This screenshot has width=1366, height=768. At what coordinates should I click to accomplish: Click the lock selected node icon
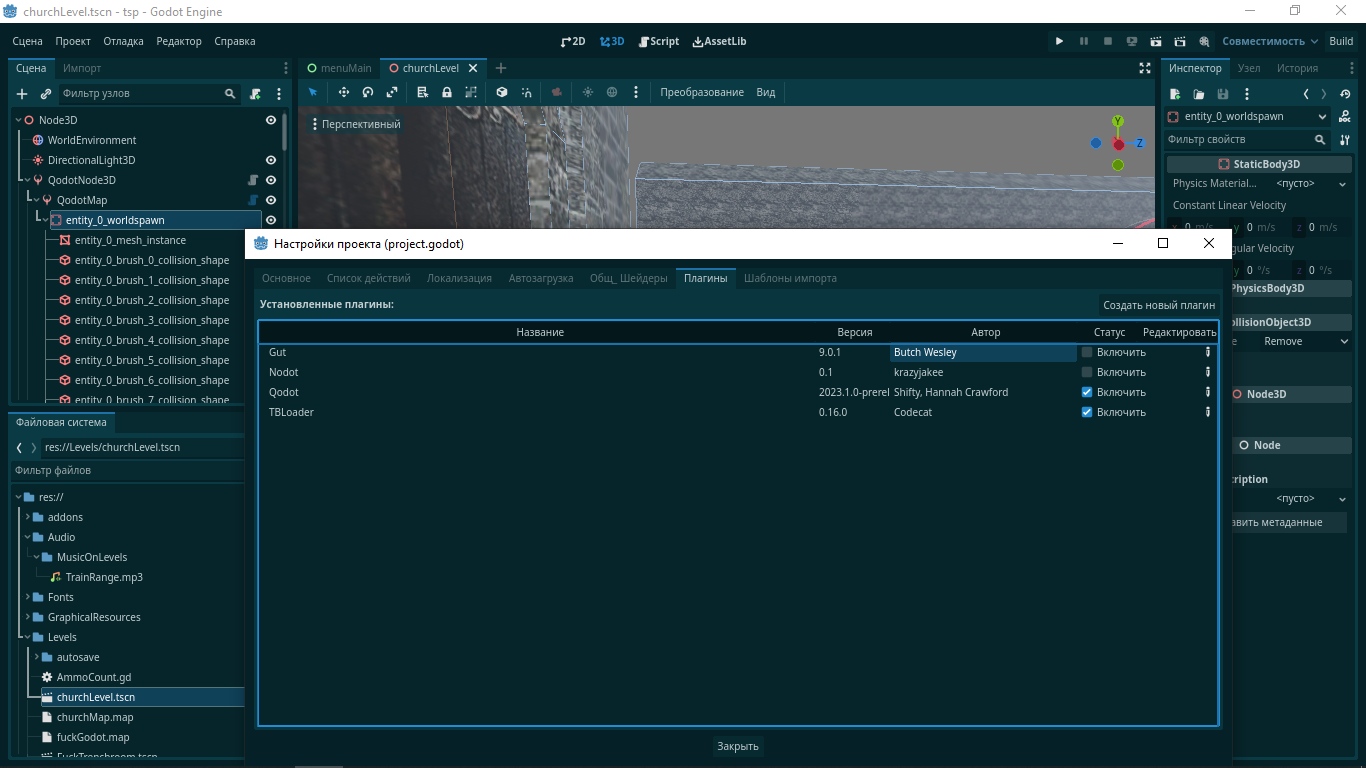447,92
